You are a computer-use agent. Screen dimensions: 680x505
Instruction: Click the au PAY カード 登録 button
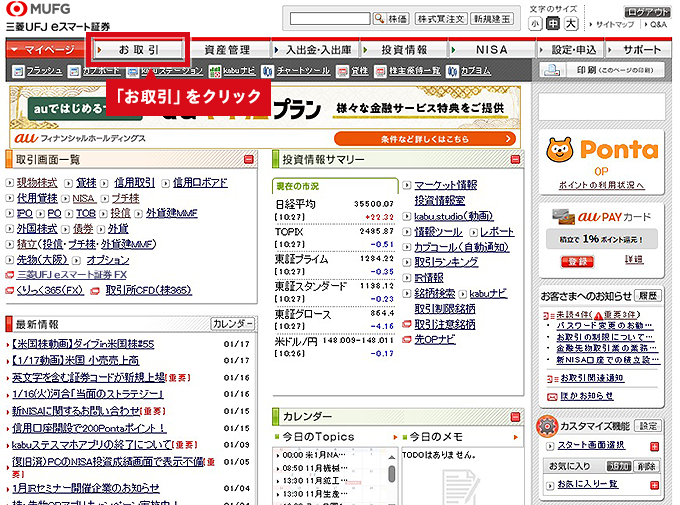coord(577,262)
